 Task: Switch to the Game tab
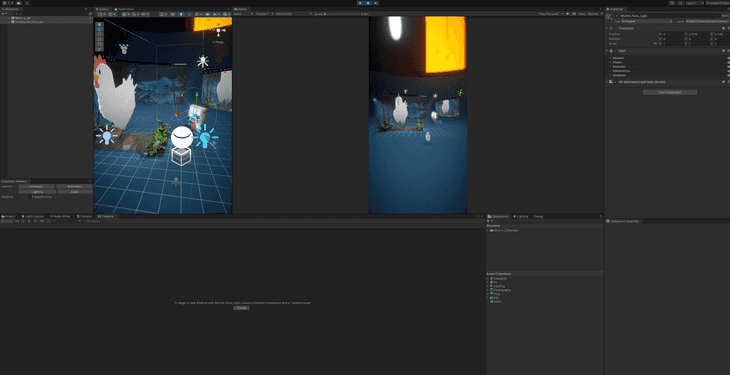[x=241, y=9]
